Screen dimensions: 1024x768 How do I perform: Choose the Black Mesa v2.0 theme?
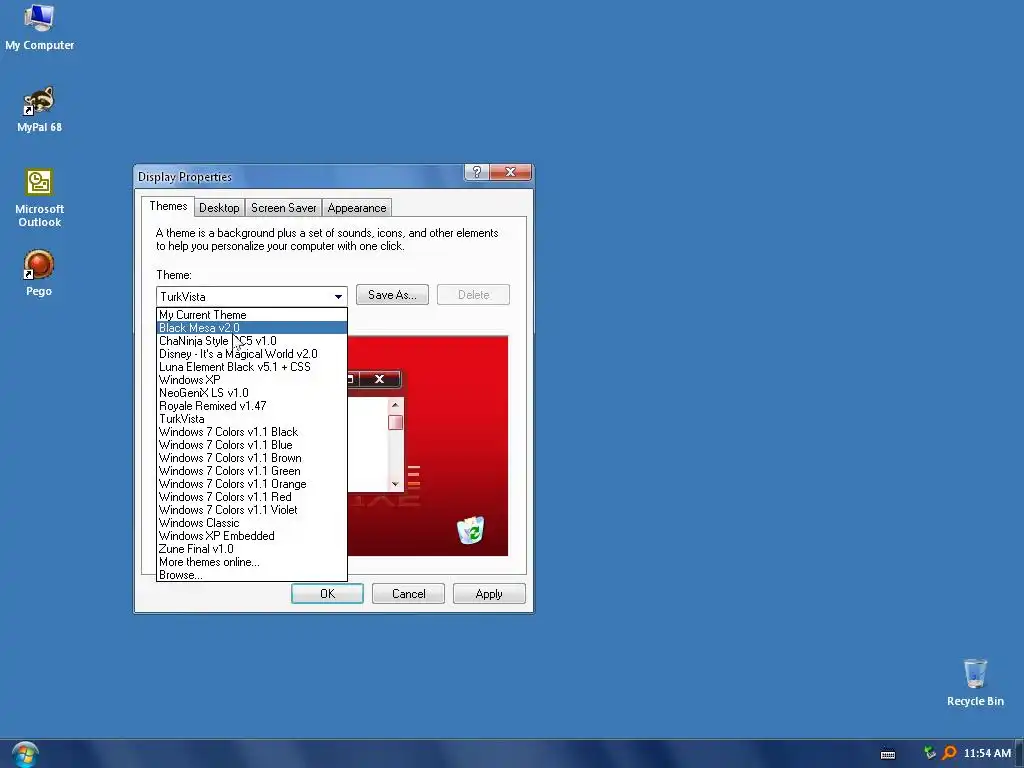pyautogui.click(x=252, y=328)
